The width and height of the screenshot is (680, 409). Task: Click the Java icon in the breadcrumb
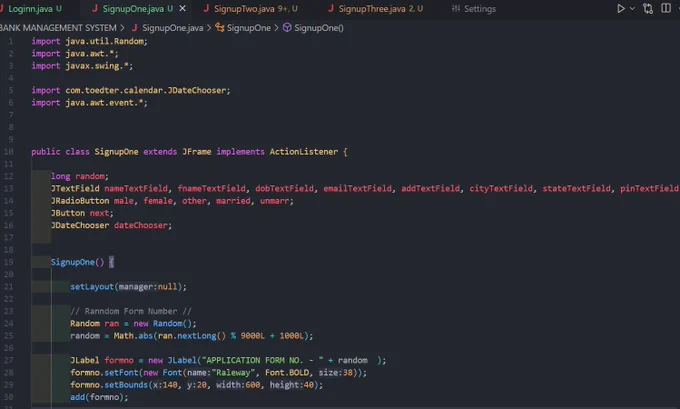pos(134,28)
